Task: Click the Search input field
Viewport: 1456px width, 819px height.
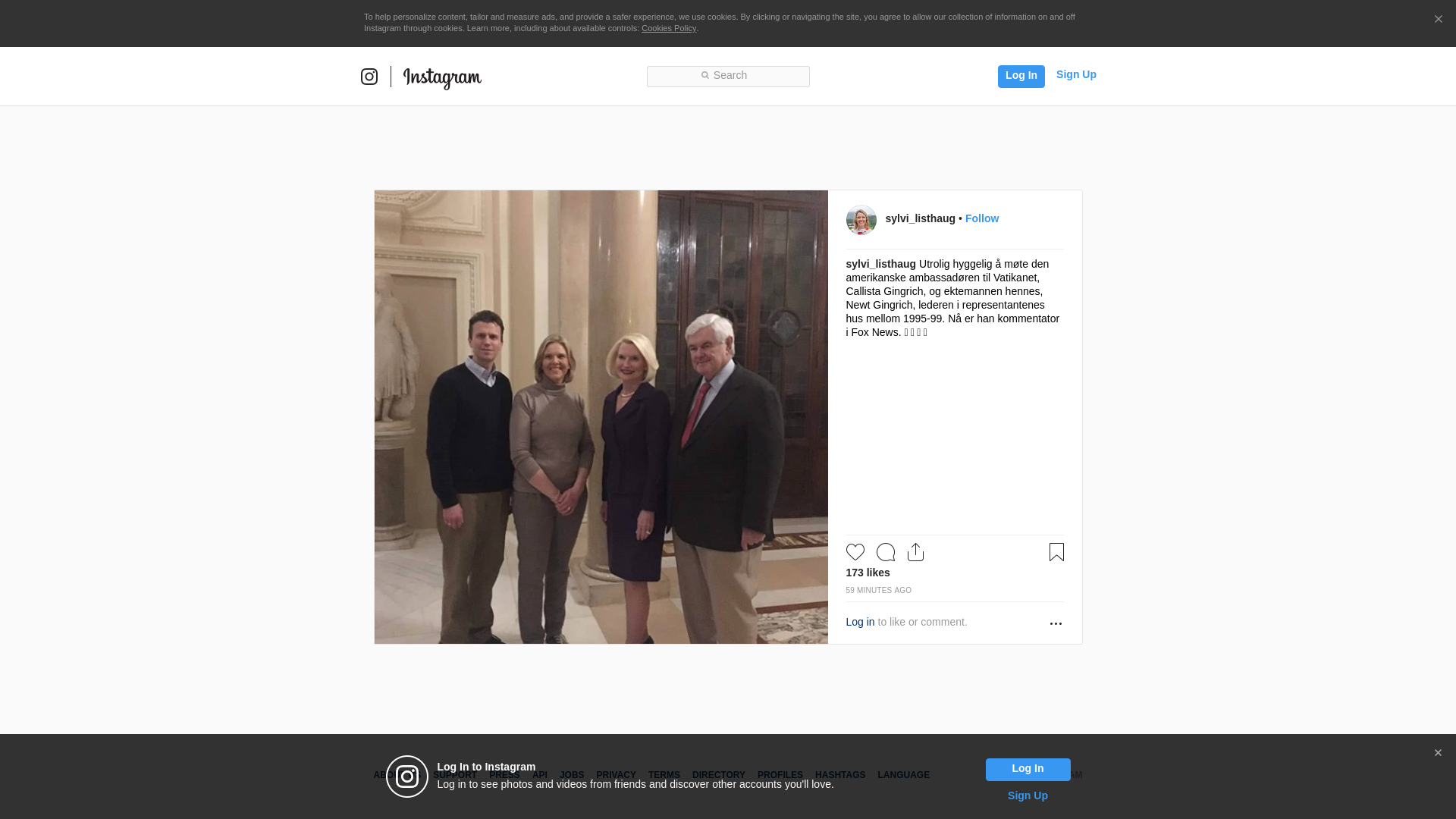Action: 728,76
